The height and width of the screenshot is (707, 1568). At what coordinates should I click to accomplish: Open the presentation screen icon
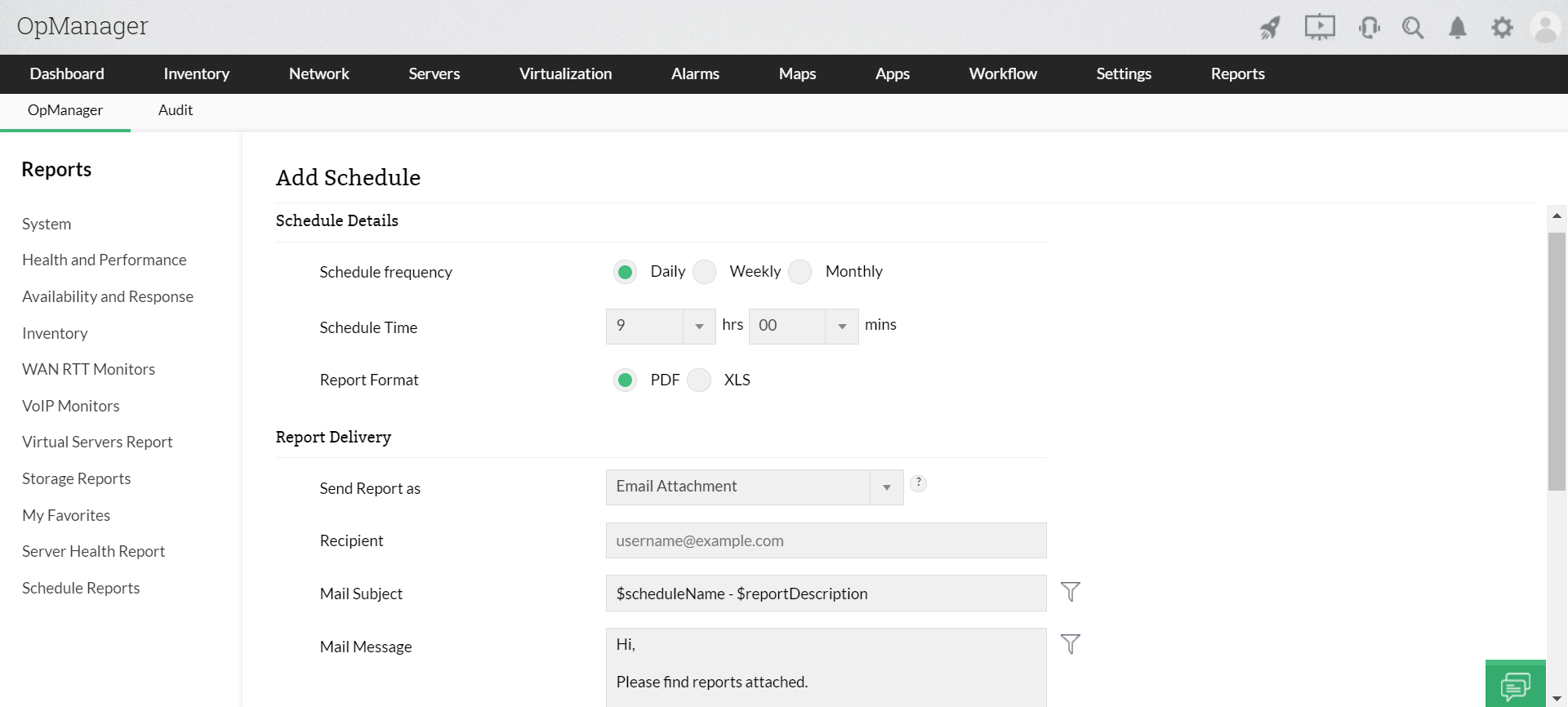tap(1319, 28)
